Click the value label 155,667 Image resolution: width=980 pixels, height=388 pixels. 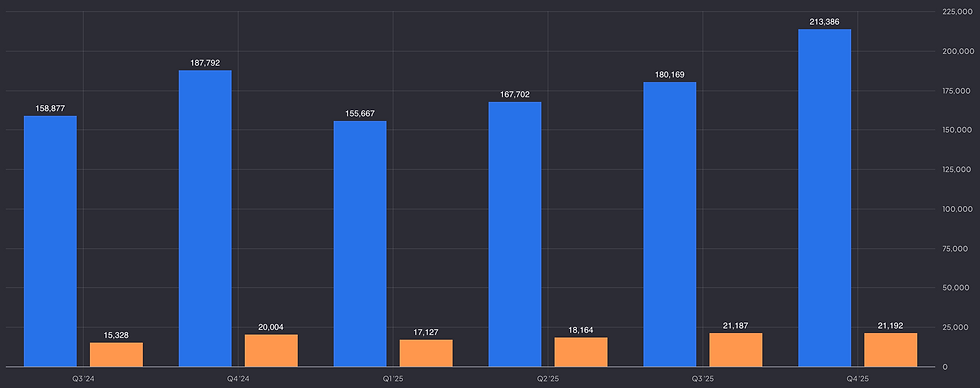360,114
